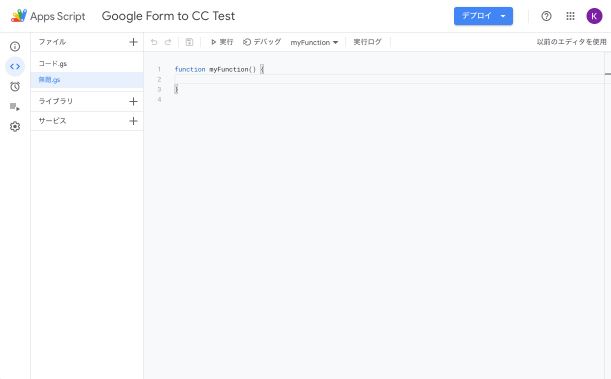Click 以前のエディタを使用 link
This screenshot has width=611, height=379.
tap(571, 42)
